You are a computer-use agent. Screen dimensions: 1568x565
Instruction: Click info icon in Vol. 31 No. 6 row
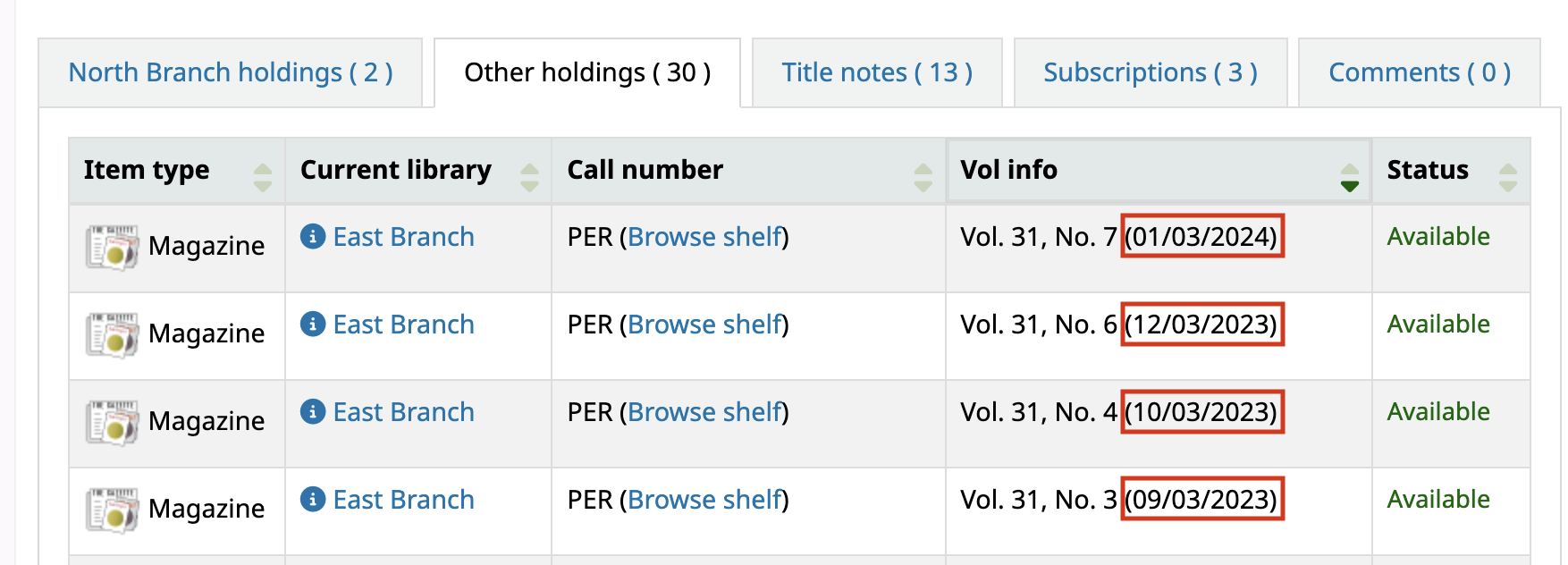312,325
